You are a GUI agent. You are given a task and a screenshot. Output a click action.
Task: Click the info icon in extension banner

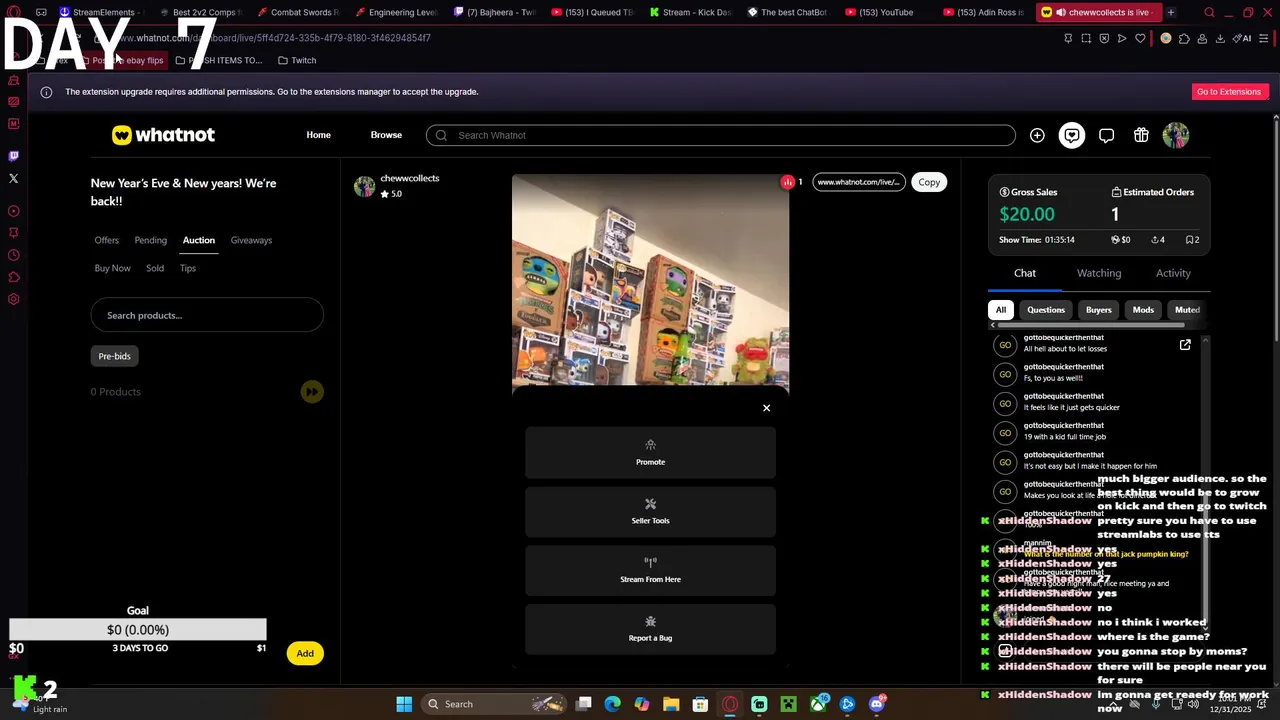point(46,92)
